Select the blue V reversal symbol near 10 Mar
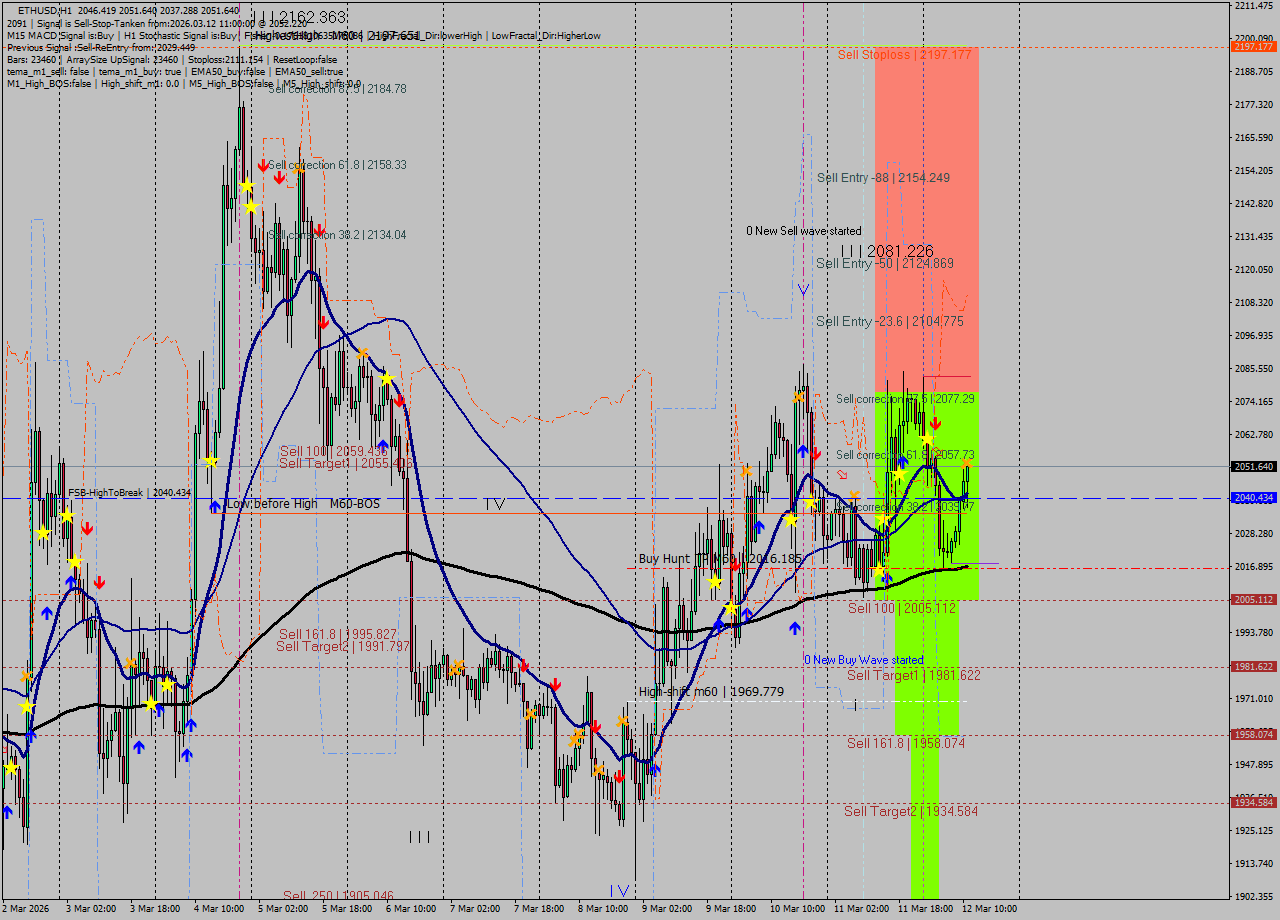This screenshot has width=1280, height=920. point(803,290)
